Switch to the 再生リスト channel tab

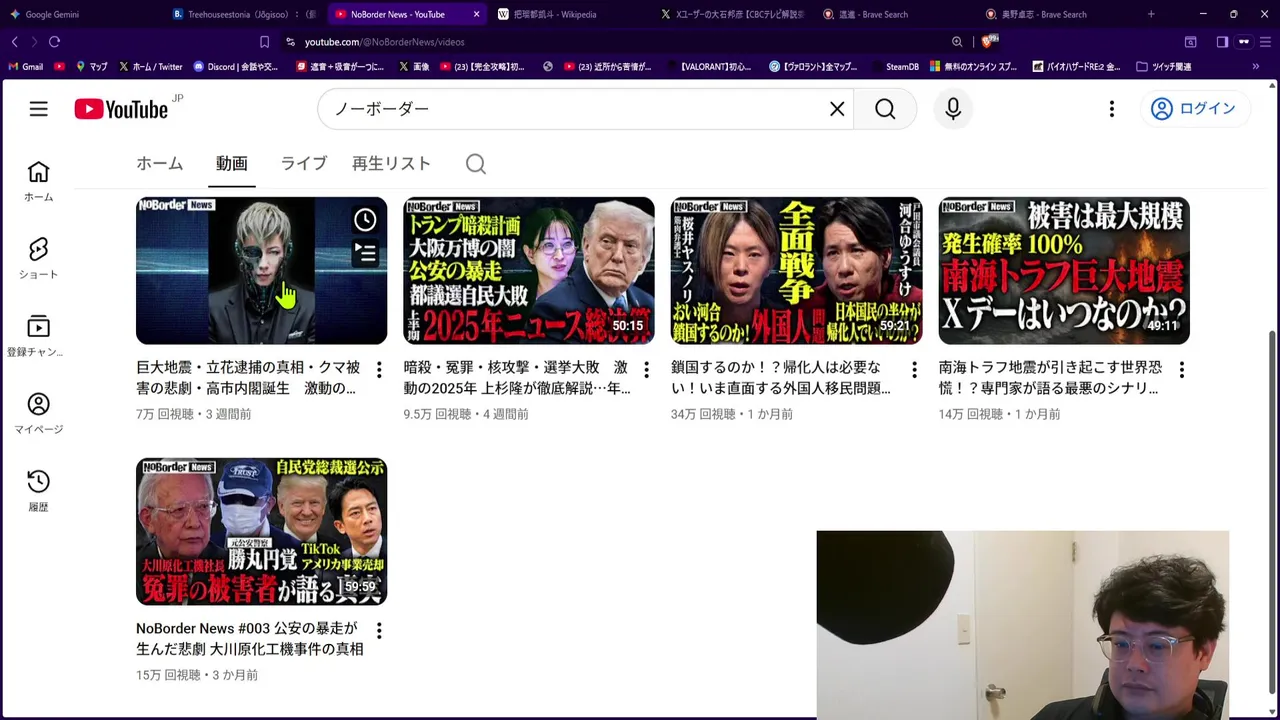coord(391,163)
